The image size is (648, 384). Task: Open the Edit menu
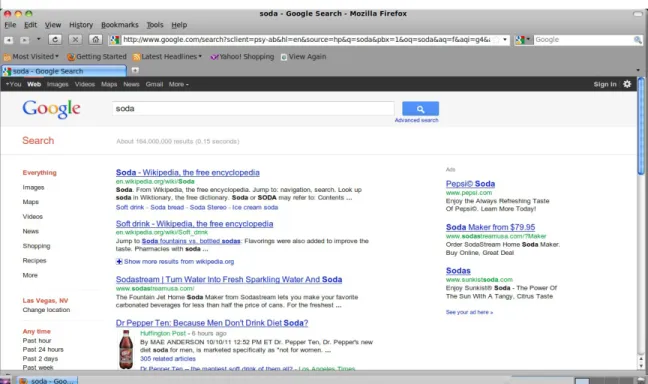point(30,25)
